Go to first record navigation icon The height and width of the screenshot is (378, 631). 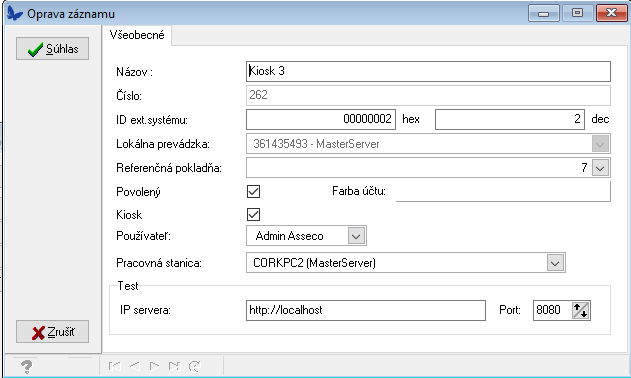(x=115, y=366)
